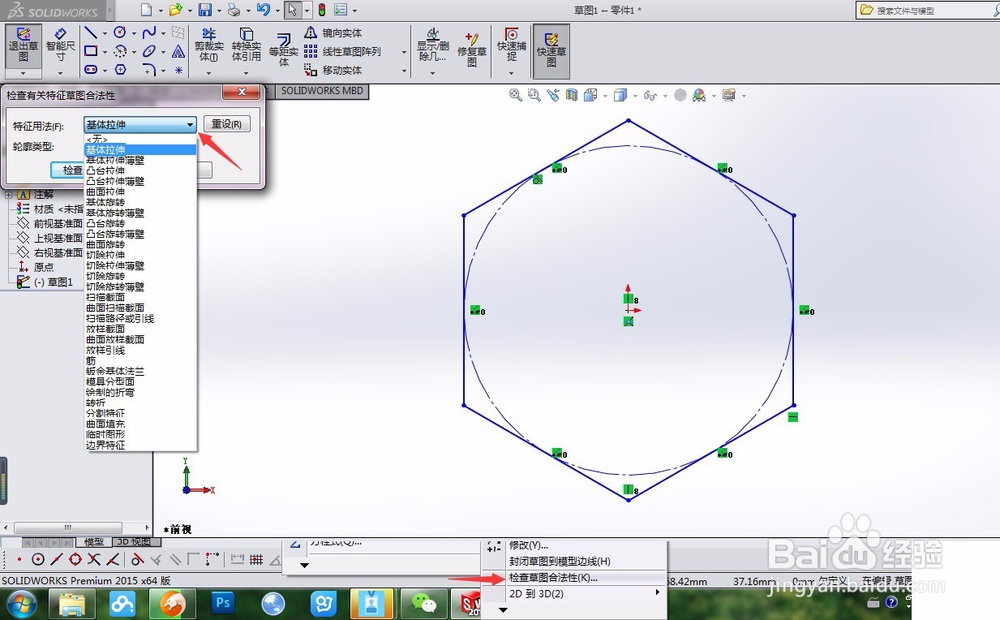Open the Quick Snaps dropdown arrow

pyautogui.click(x=511, y=73)
